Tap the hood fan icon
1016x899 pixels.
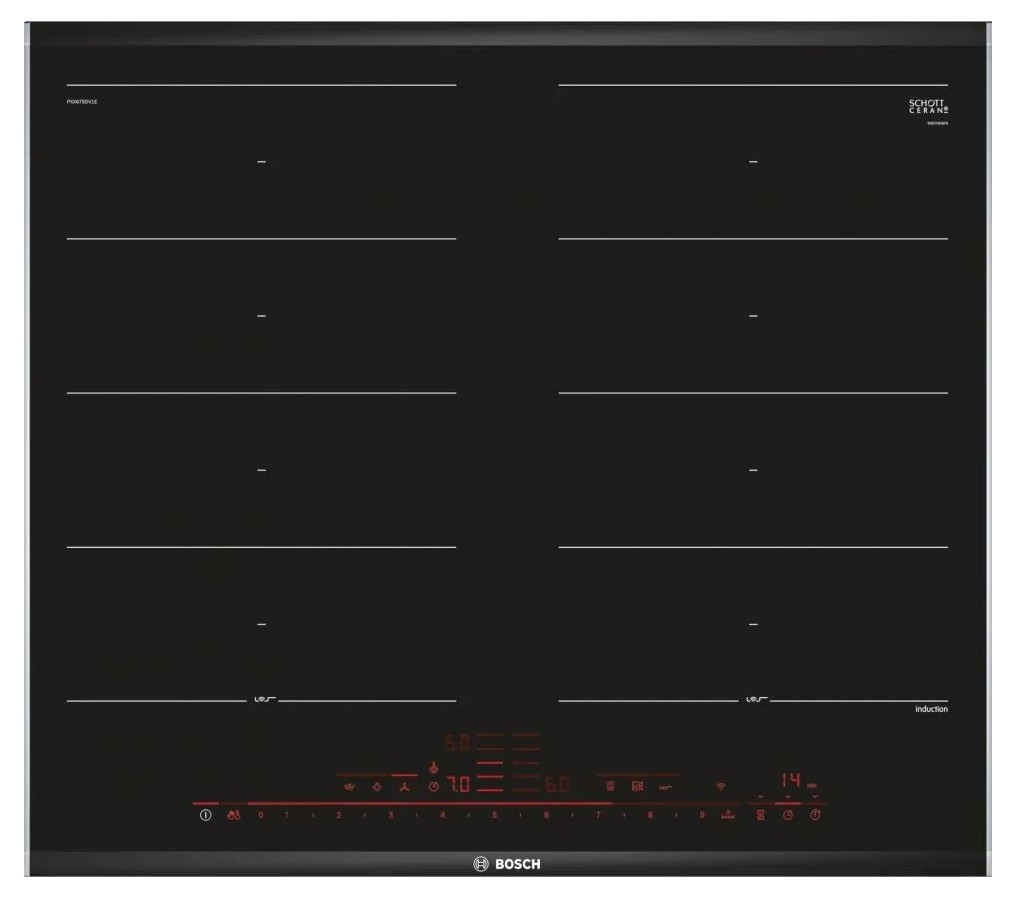[x=404, y=787]
